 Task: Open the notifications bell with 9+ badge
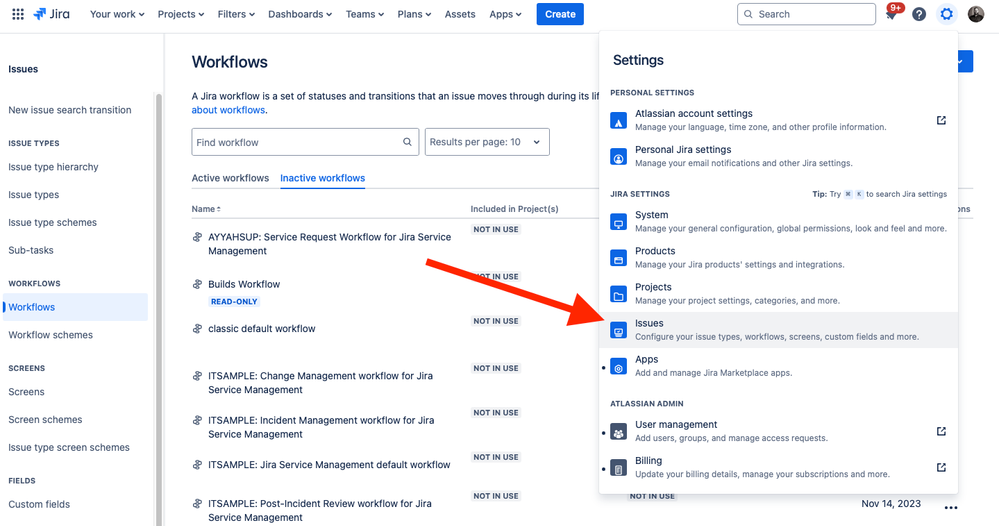(891, 14)
